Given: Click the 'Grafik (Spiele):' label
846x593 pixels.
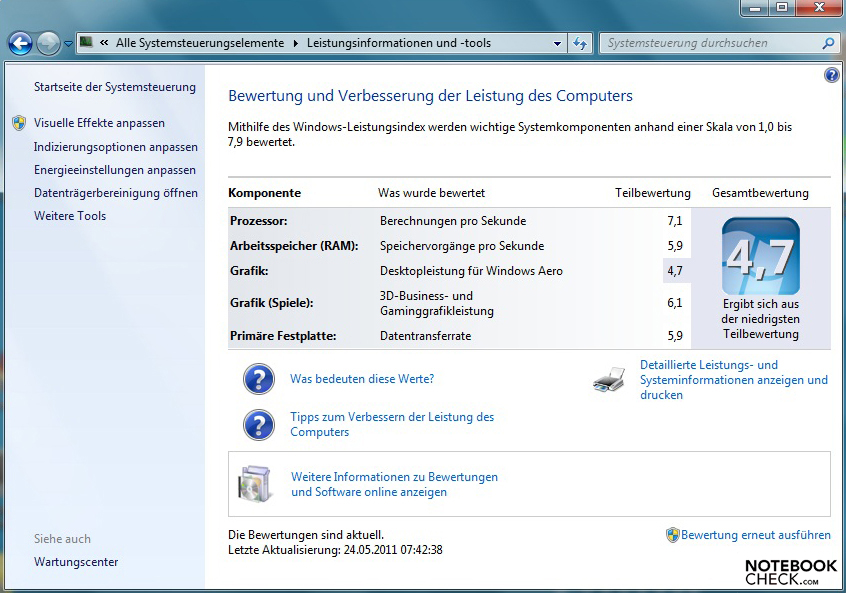Looking at the screenshot, I should pyautogui.click(x=272, y=303).
